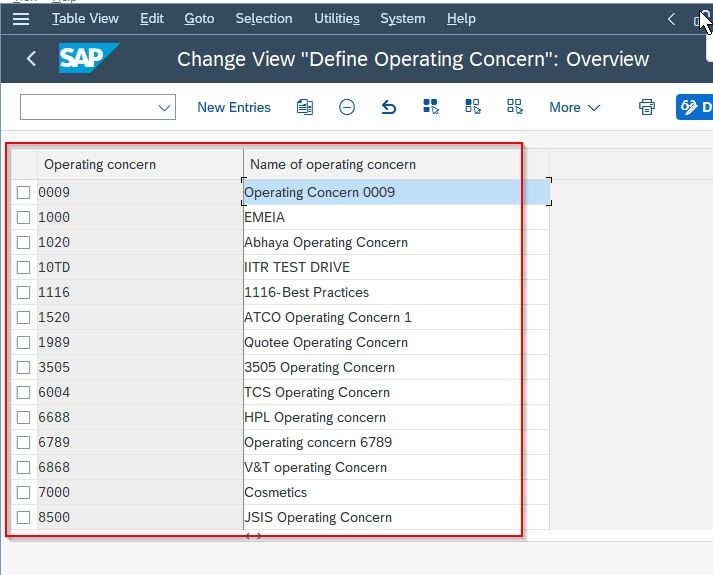Click the 1116-Best Practices name field

[x=396, y=292]
